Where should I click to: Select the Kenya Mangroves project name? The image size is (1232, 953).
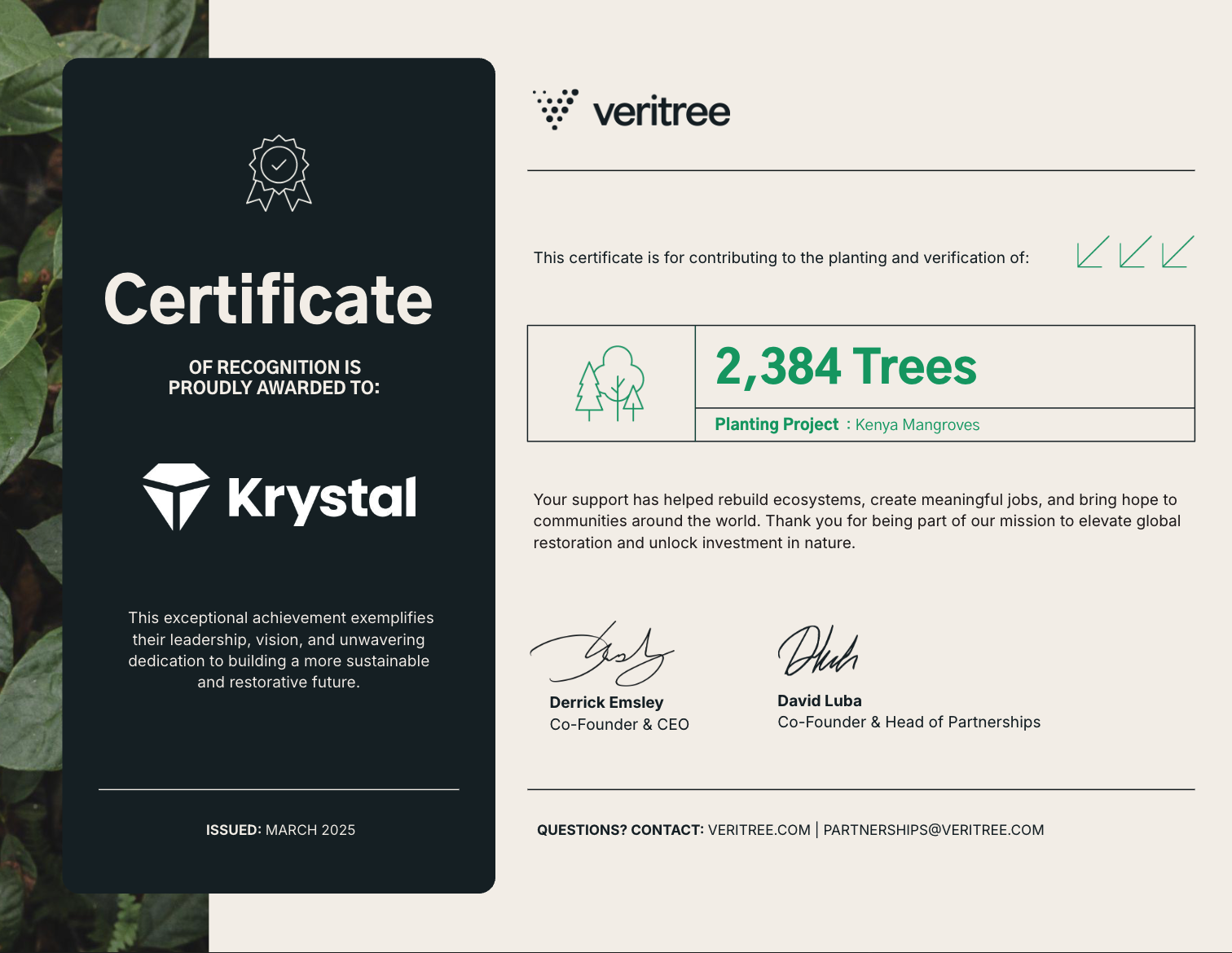[x=917, y=425]
